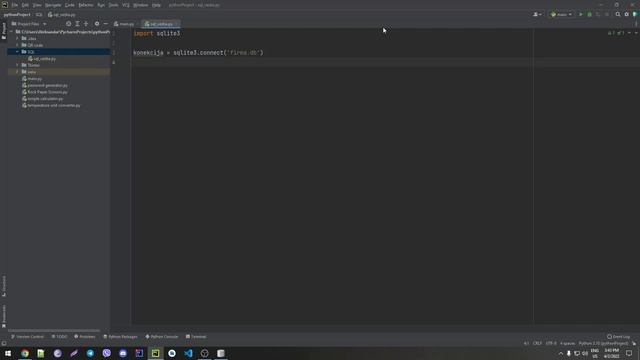Select the SQL folder row
This screenshot has width=640, height=360.
pos(59,52)
